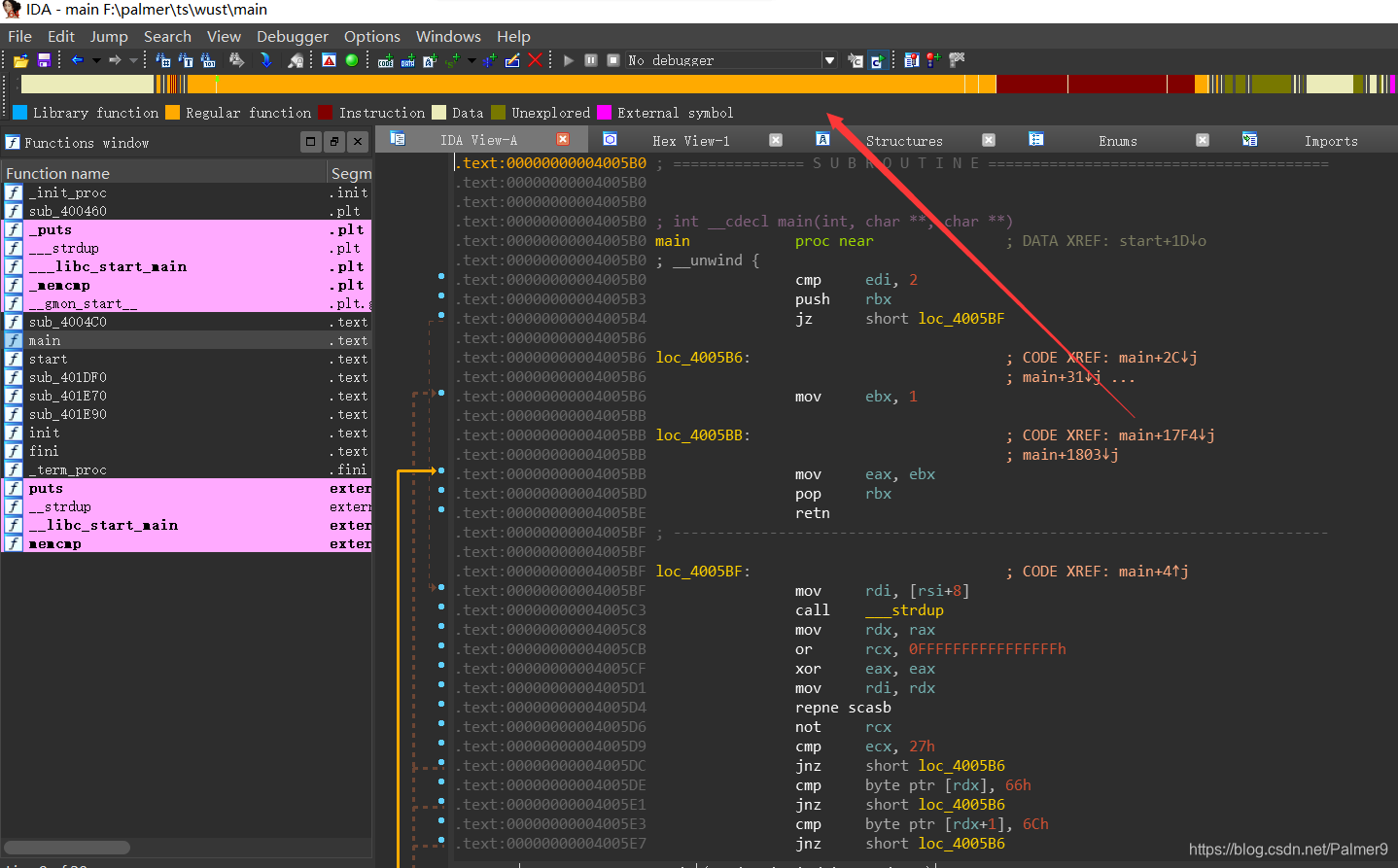Open the dropdown arrow beside struct icon

pos(472,60)
